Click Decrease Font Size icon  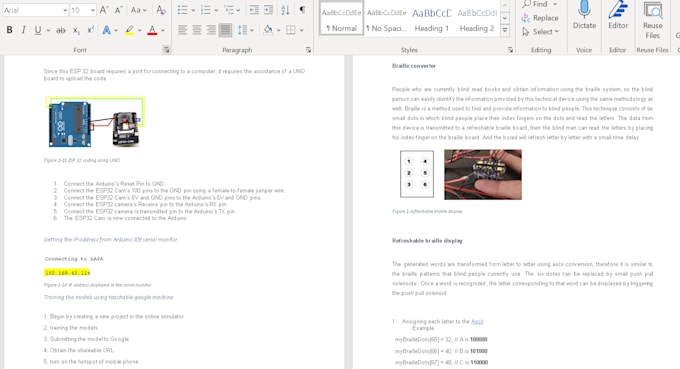[118, 10]
